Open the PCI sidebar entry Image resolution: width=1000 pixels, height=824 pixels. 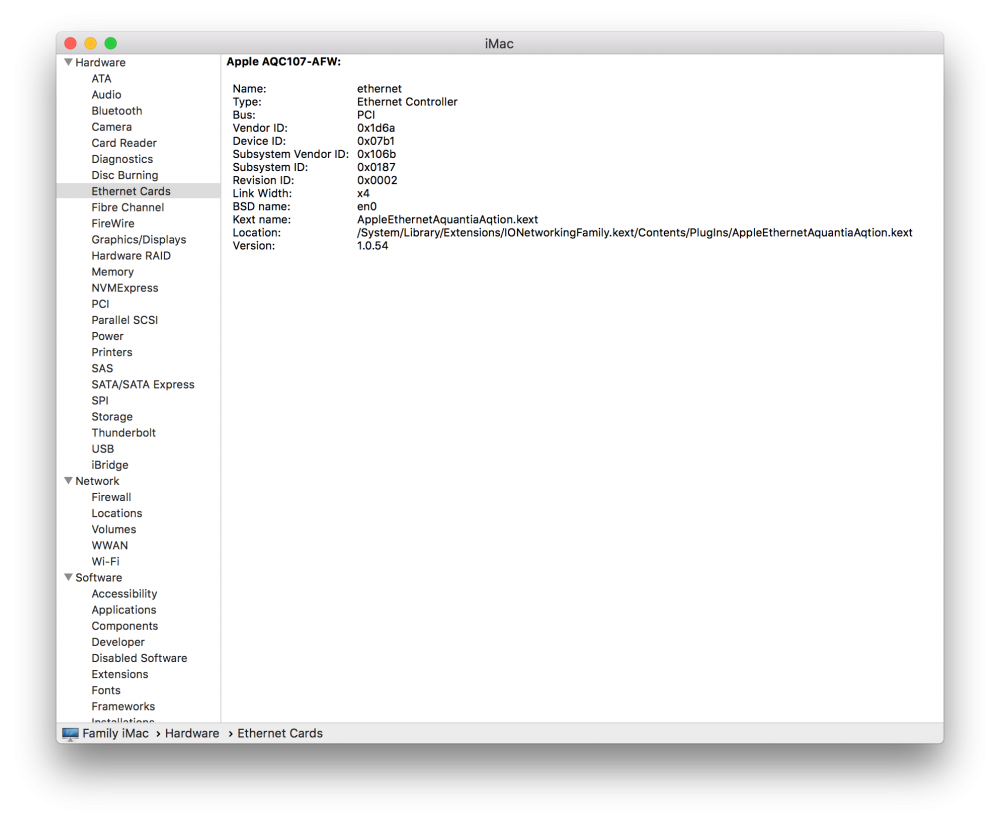click(x=100, y=304)
